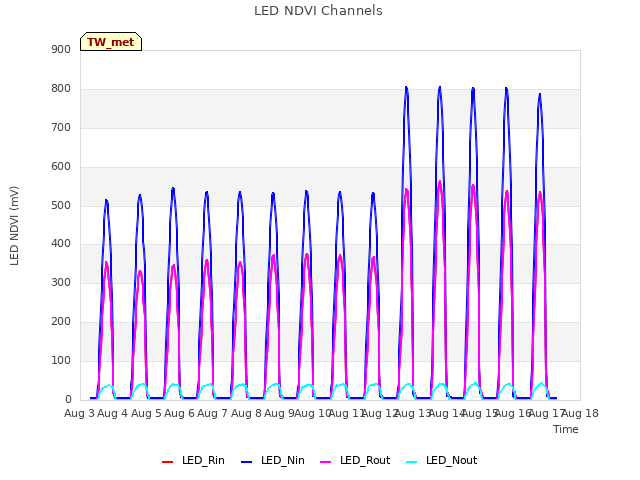The width and height of the screenshot is (640, 480).
Task: Click the 500 y-axis tick label
Action: click(x=61, y=205)
